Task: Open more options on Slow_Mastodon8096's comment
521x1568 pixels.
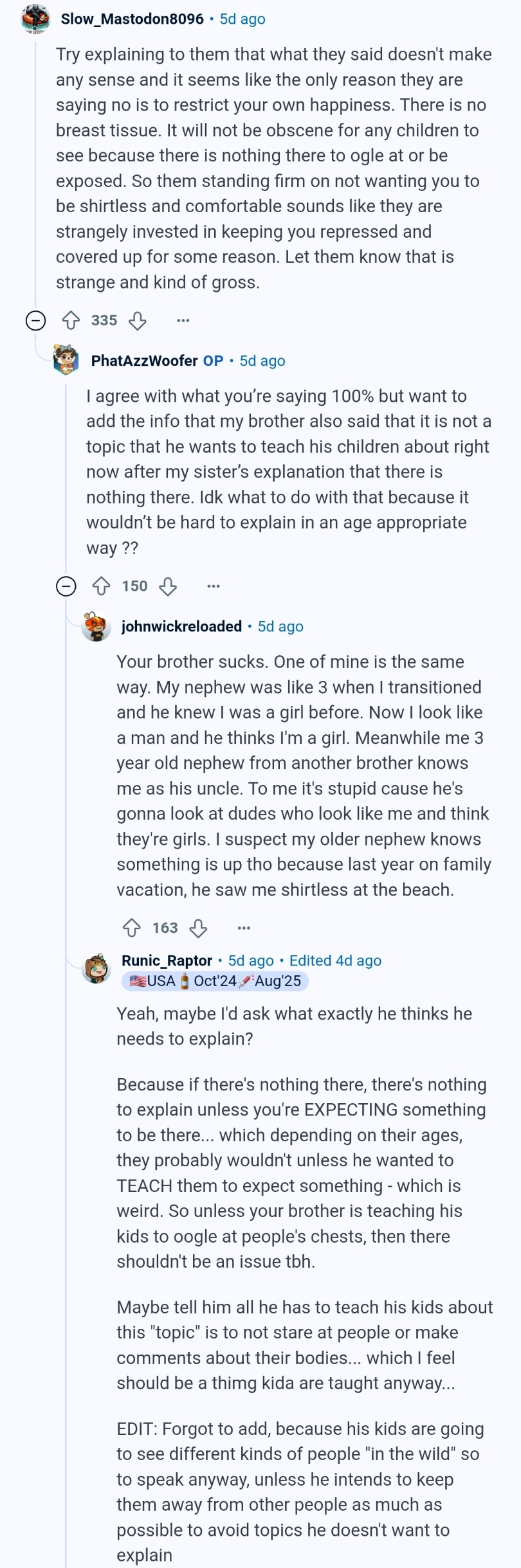Action: point(183,320)
